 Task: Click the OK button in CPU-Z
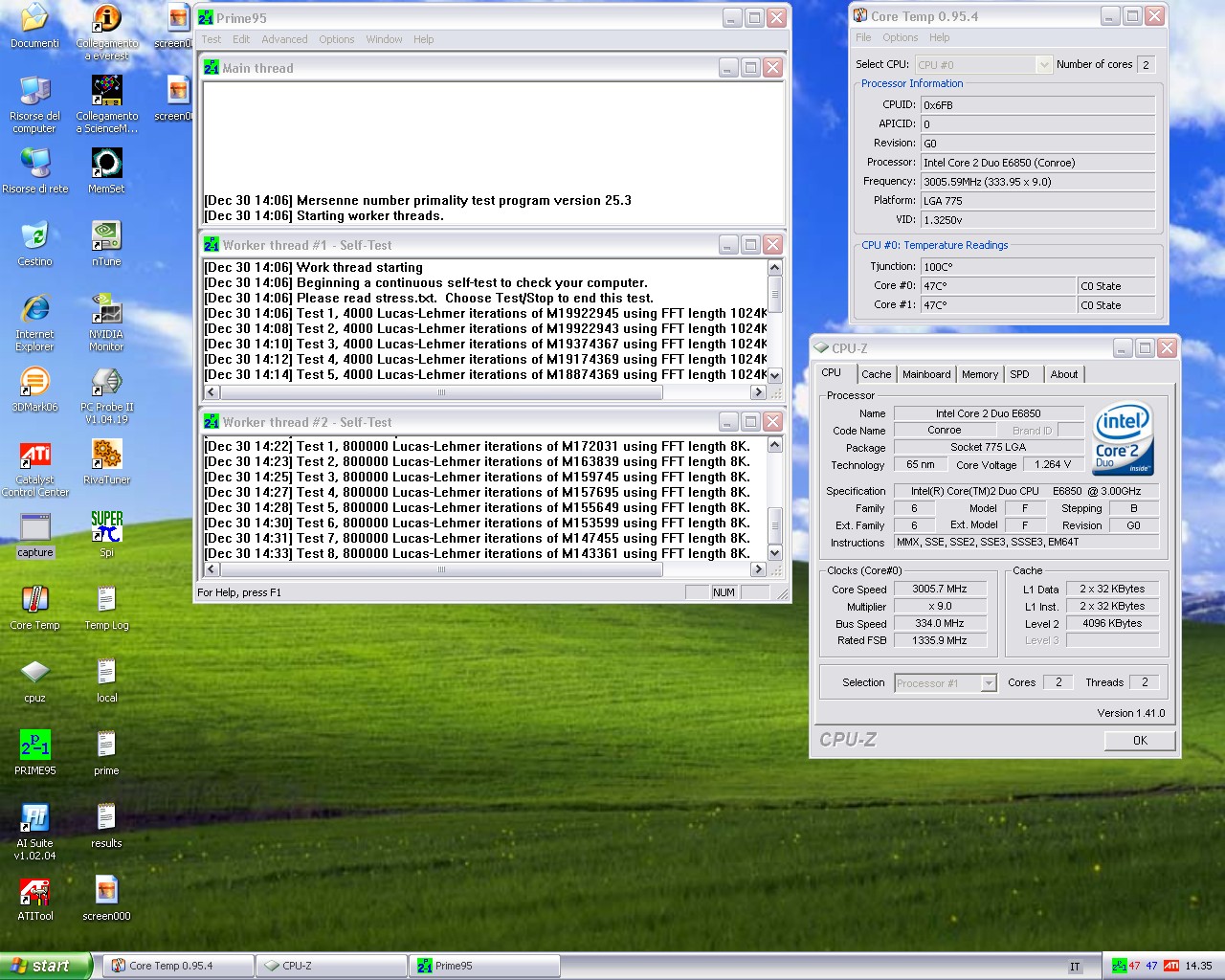[x=1140, y=740]
